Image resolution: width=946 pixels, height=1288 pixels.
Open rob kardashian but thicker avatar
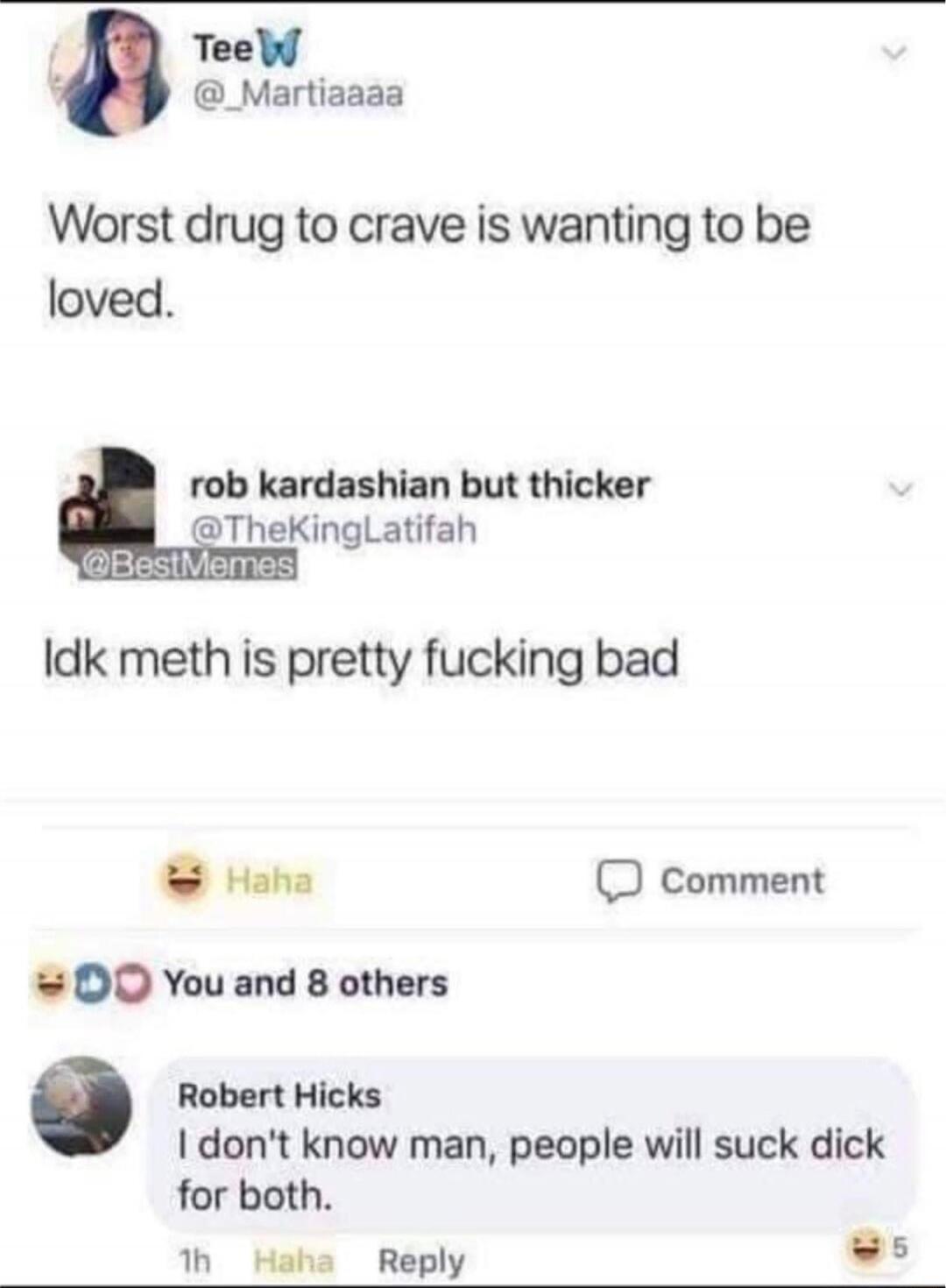click(107, 498)
